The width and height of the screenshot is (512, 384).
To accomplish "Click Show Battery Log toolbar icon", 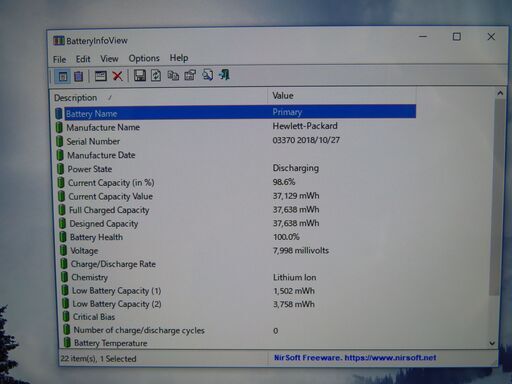I will pyautogui.click(x=79, y=76).
